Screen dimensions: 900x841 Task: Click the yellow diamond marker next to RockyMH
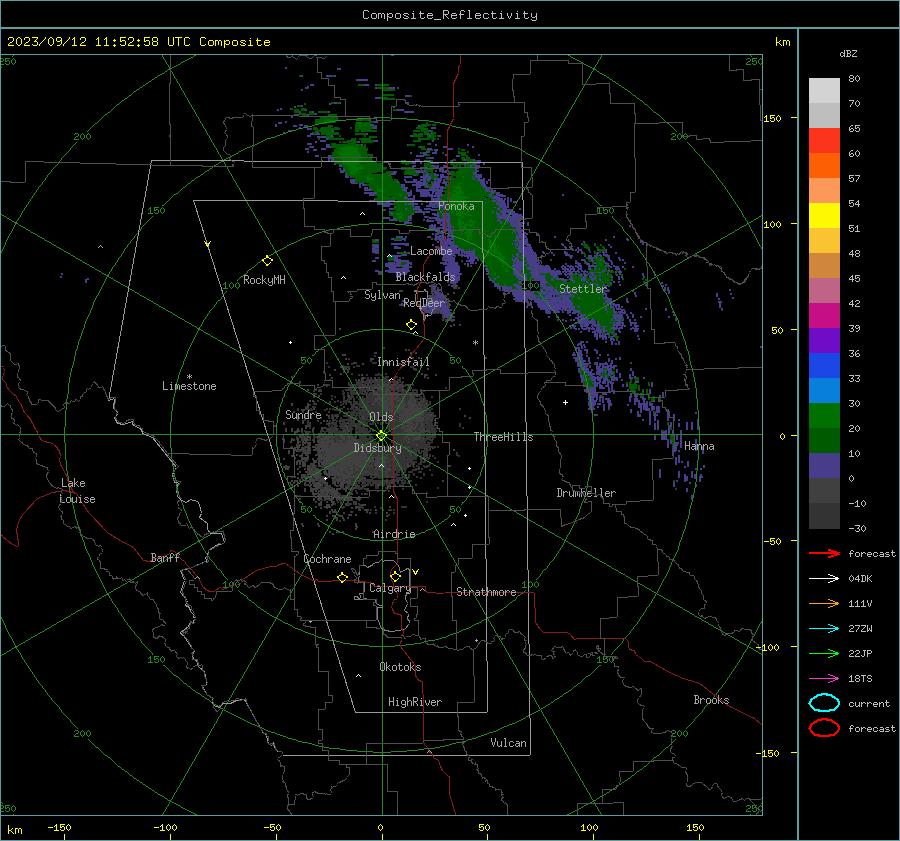(x=267, y=261)
